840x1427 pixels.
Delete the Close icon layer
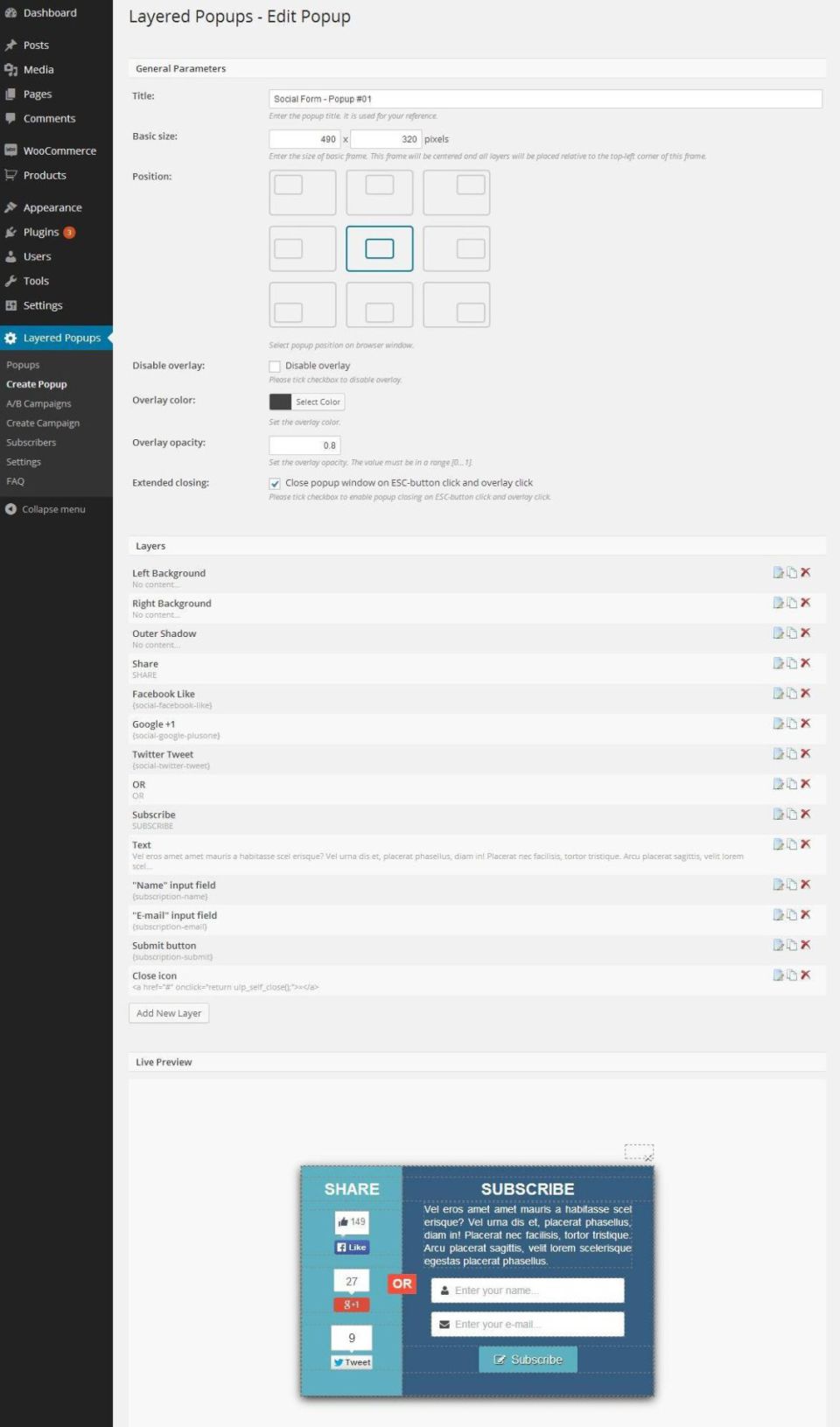[x=806, y=976]
